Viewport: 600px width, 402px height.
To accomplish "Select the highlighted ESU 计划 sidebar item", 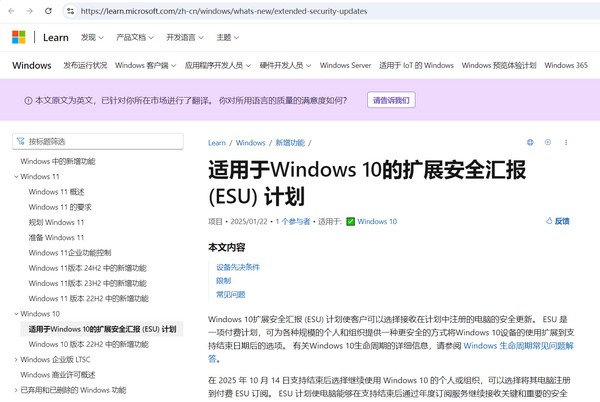I will click(102, 329).
